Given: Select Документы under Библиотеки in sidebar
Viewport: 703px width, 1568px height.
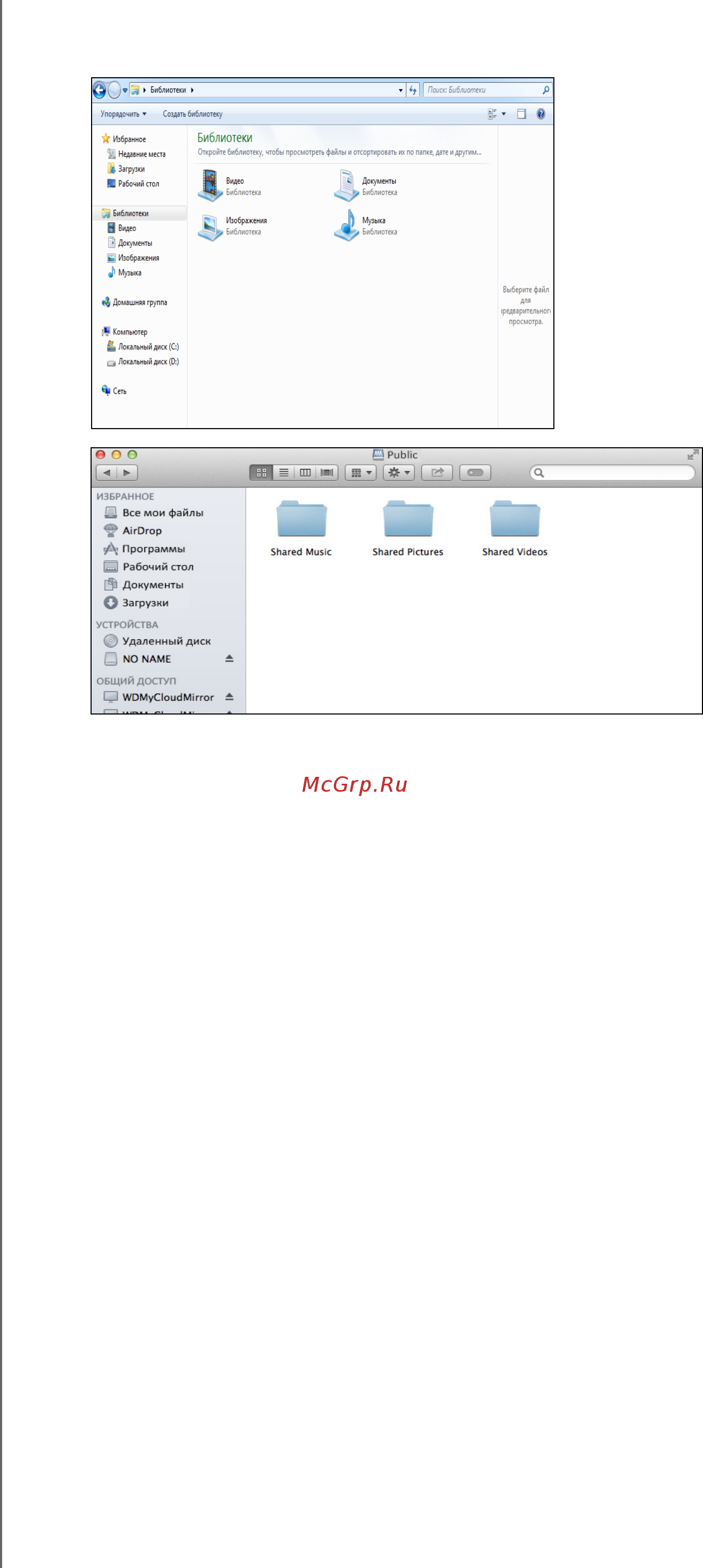Looking at the screenshot, I should pyautogui.click(x=129, y=243).
